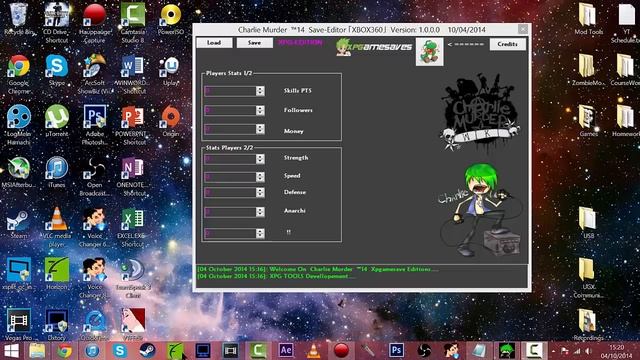Image resolution: width=640 pixels, height=360 pixels.
Task: Open the Skype desktop icon
Action: click(57, 70)
